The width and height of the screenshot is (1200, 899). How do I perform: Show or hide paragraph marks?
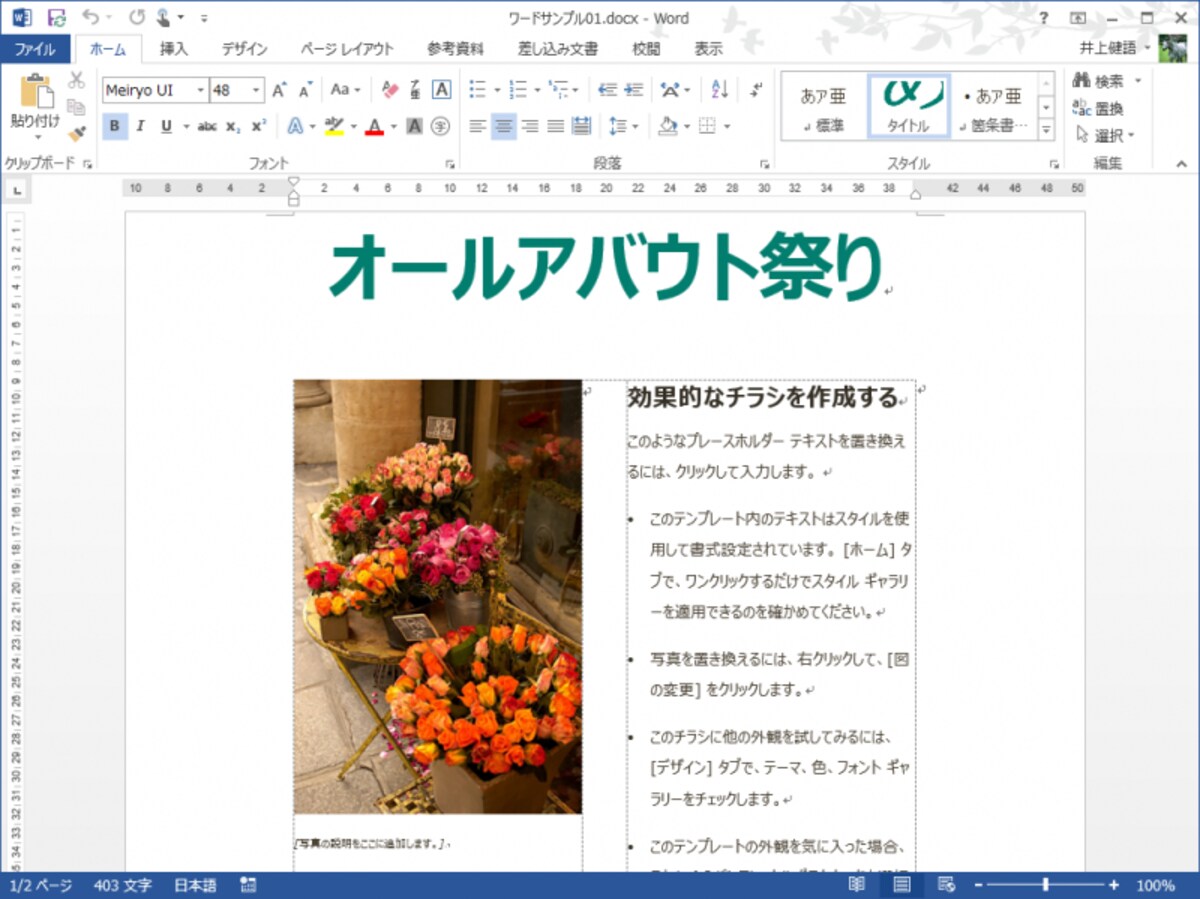757,90
